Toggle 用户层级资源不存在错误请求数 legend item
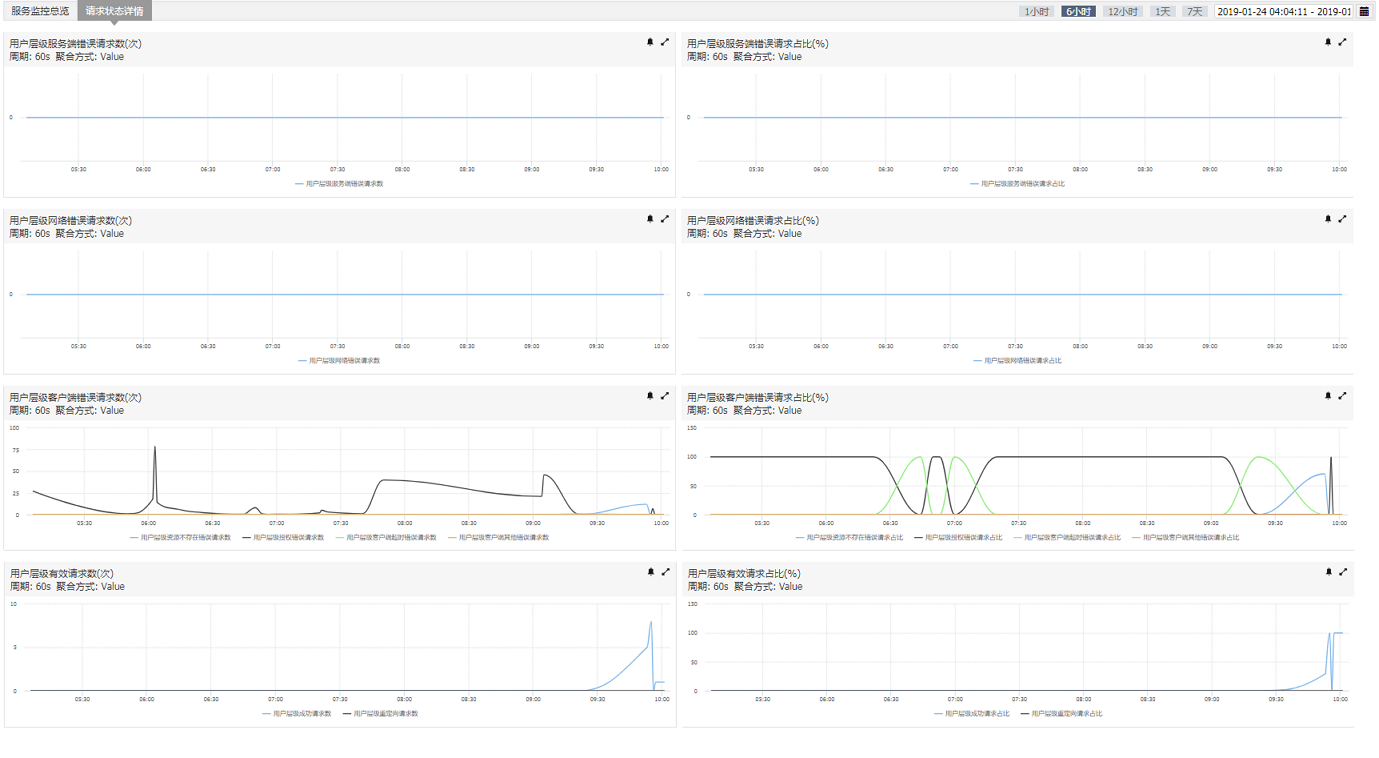 (x=180, y=538)
